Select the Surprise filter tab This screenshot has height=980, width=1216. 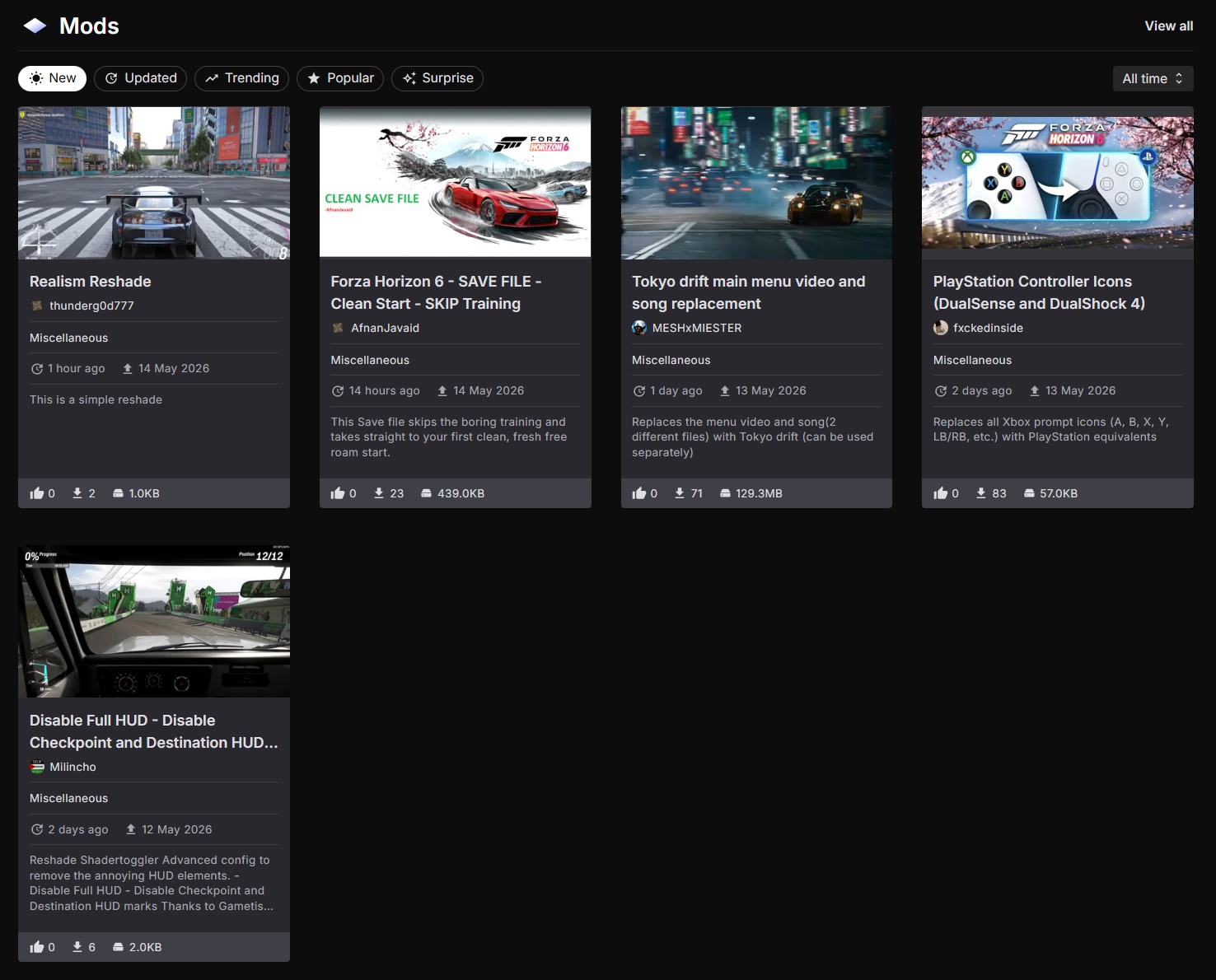[437, 78]
